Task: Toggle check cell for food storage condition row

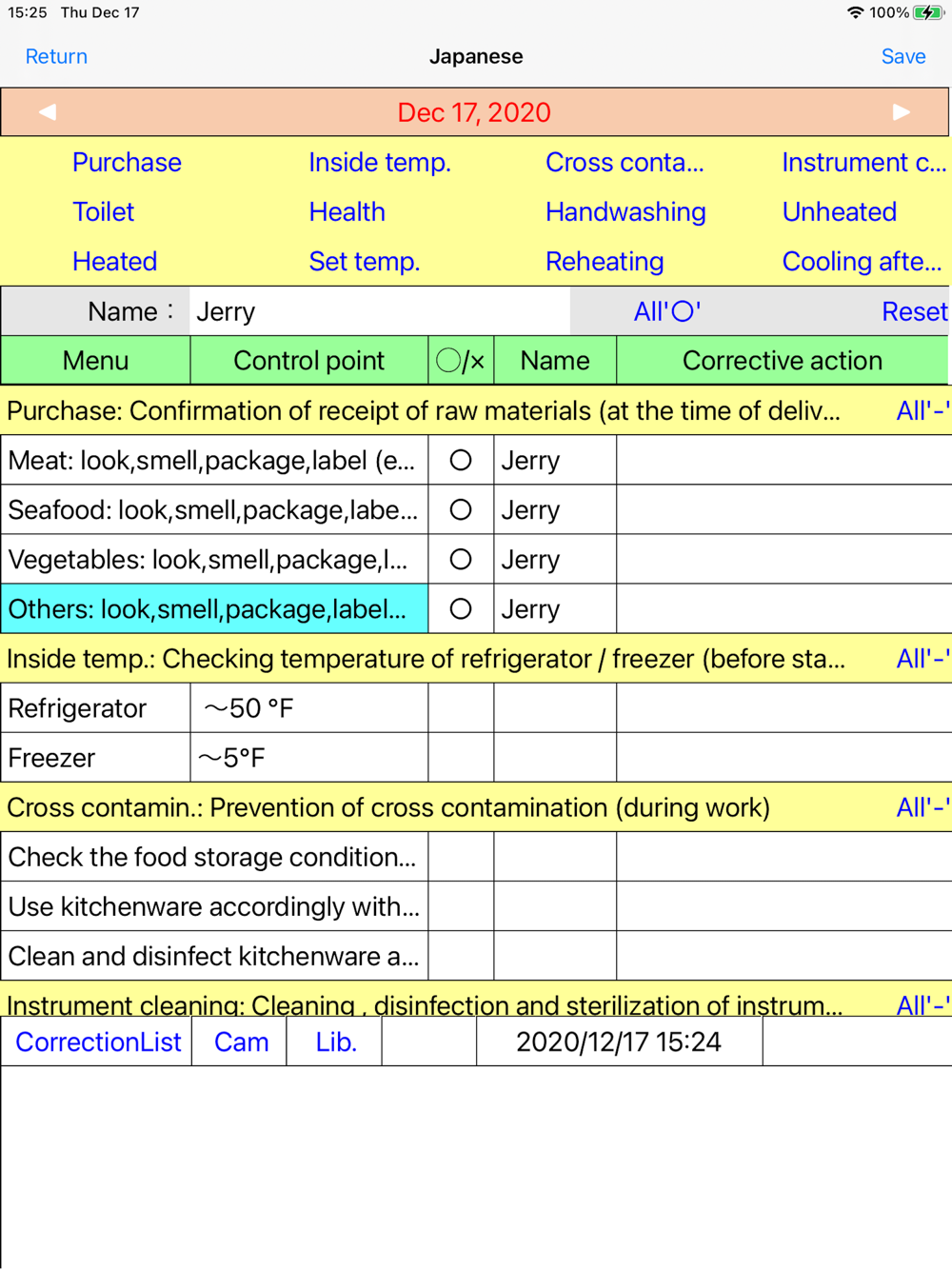Action: click(461, 857)
